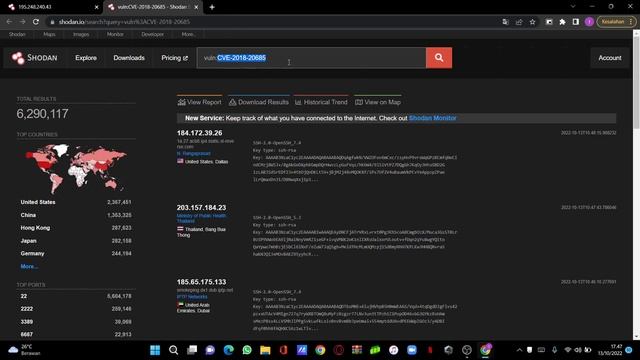Open the View on Map tab
Viewport: 640px width, 360px height.
click(378, 102)
